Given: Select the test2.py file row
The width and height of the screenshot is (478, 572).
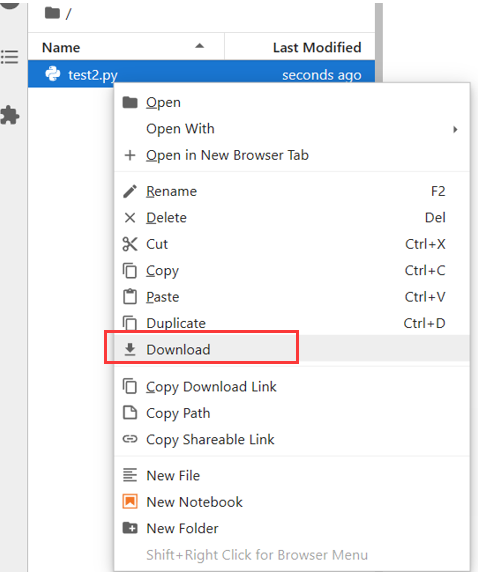Looking at the screenshot, I should pyautogui.click(x=201, y=74).
